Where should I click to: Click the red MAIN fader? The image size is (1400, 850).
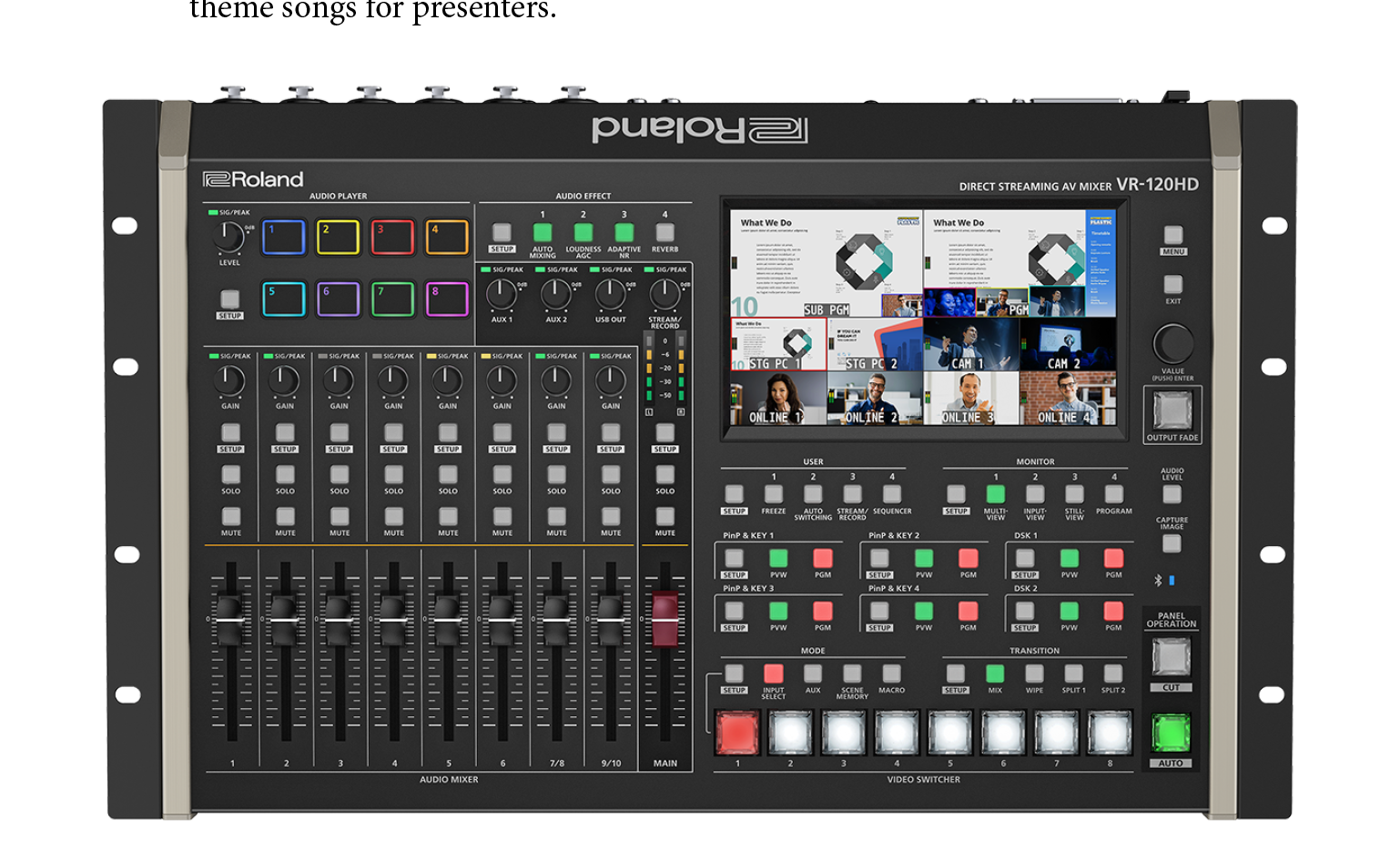click(665, 619)
